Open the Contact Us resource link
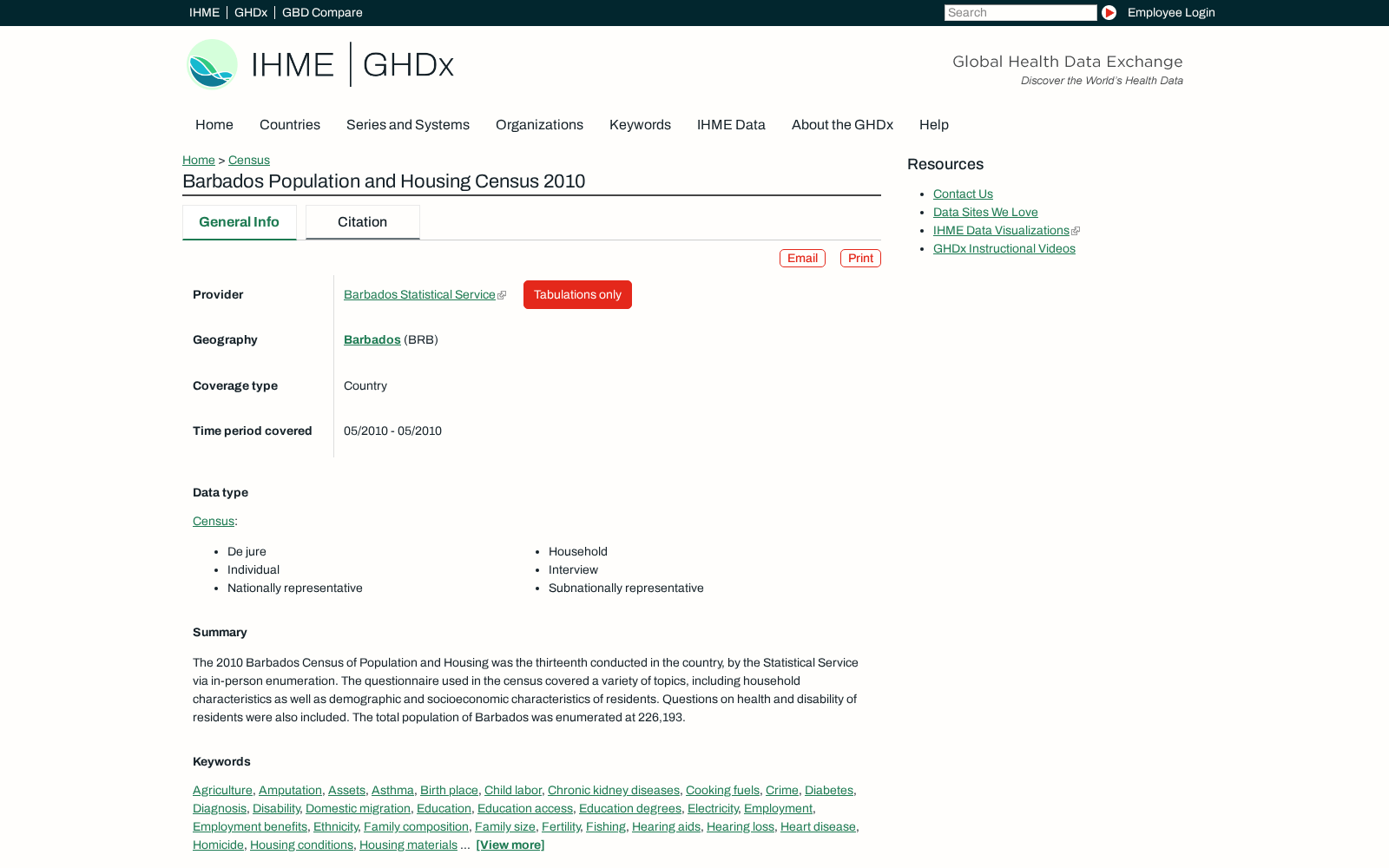1389x868 pixels. (963, 194)
